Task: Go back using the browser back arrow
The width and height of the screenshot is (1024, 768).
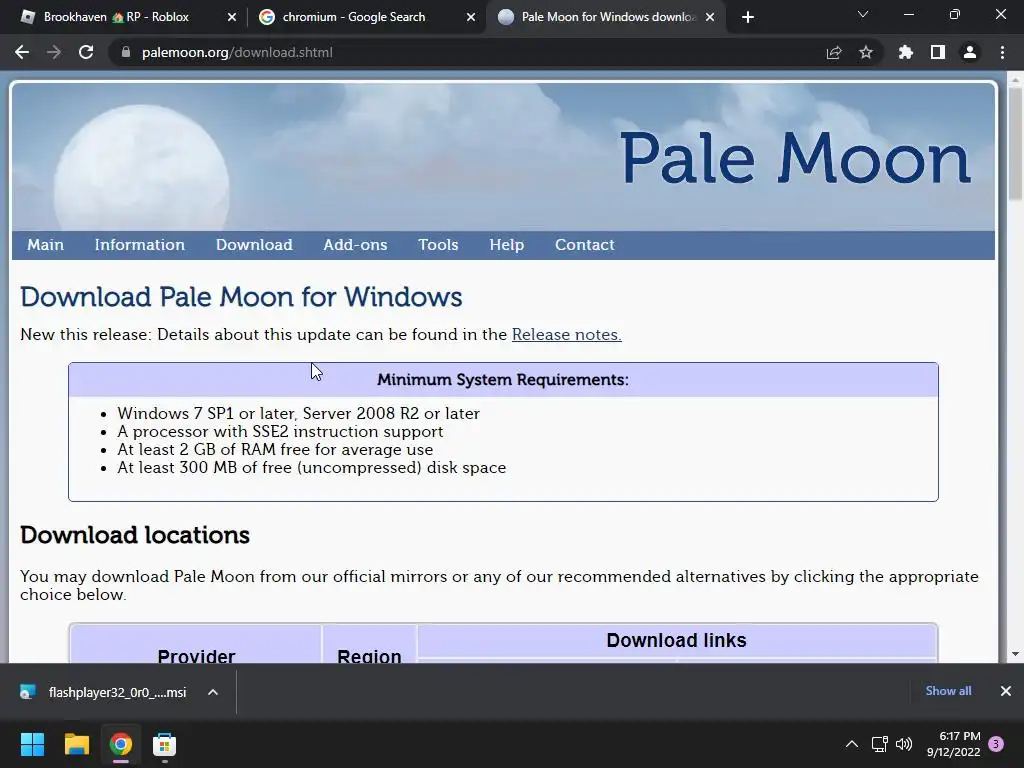Action: 22,52
